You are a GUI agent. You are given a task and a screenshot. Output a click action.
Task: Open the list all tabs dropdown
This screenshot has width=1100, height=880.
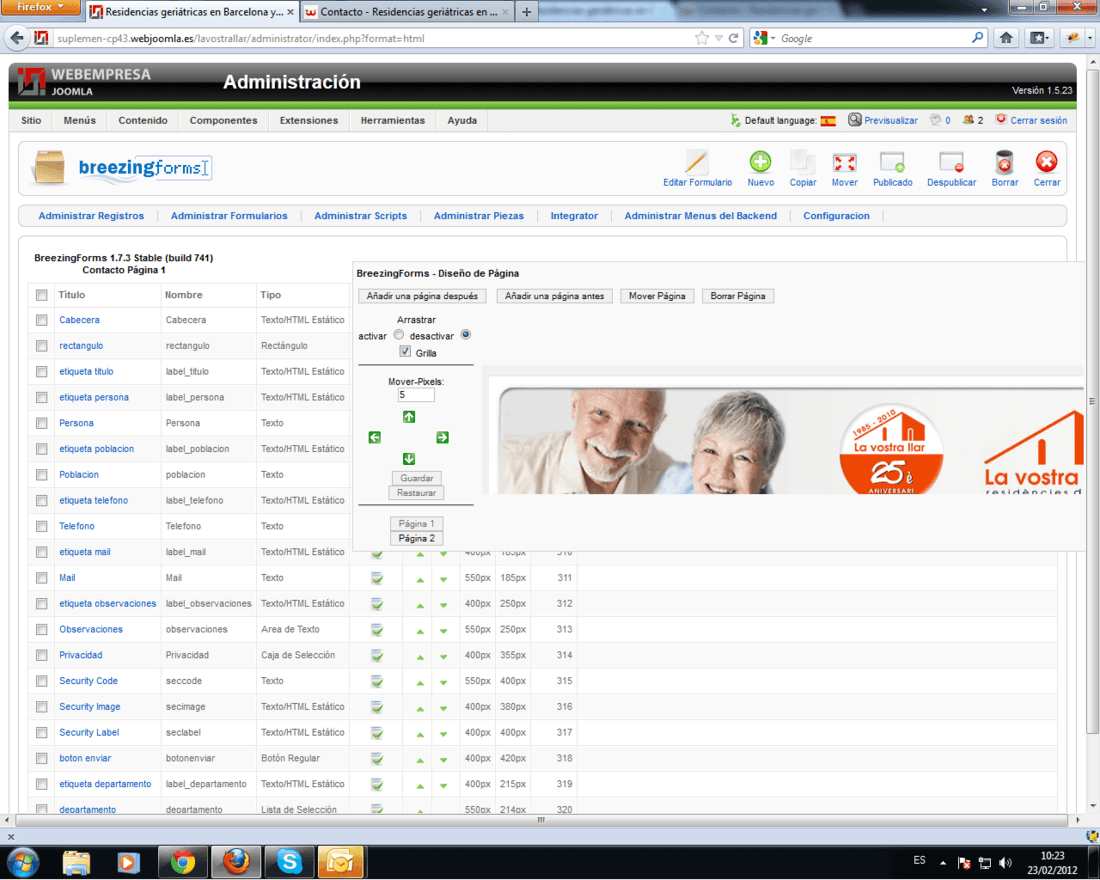[984, 11]
